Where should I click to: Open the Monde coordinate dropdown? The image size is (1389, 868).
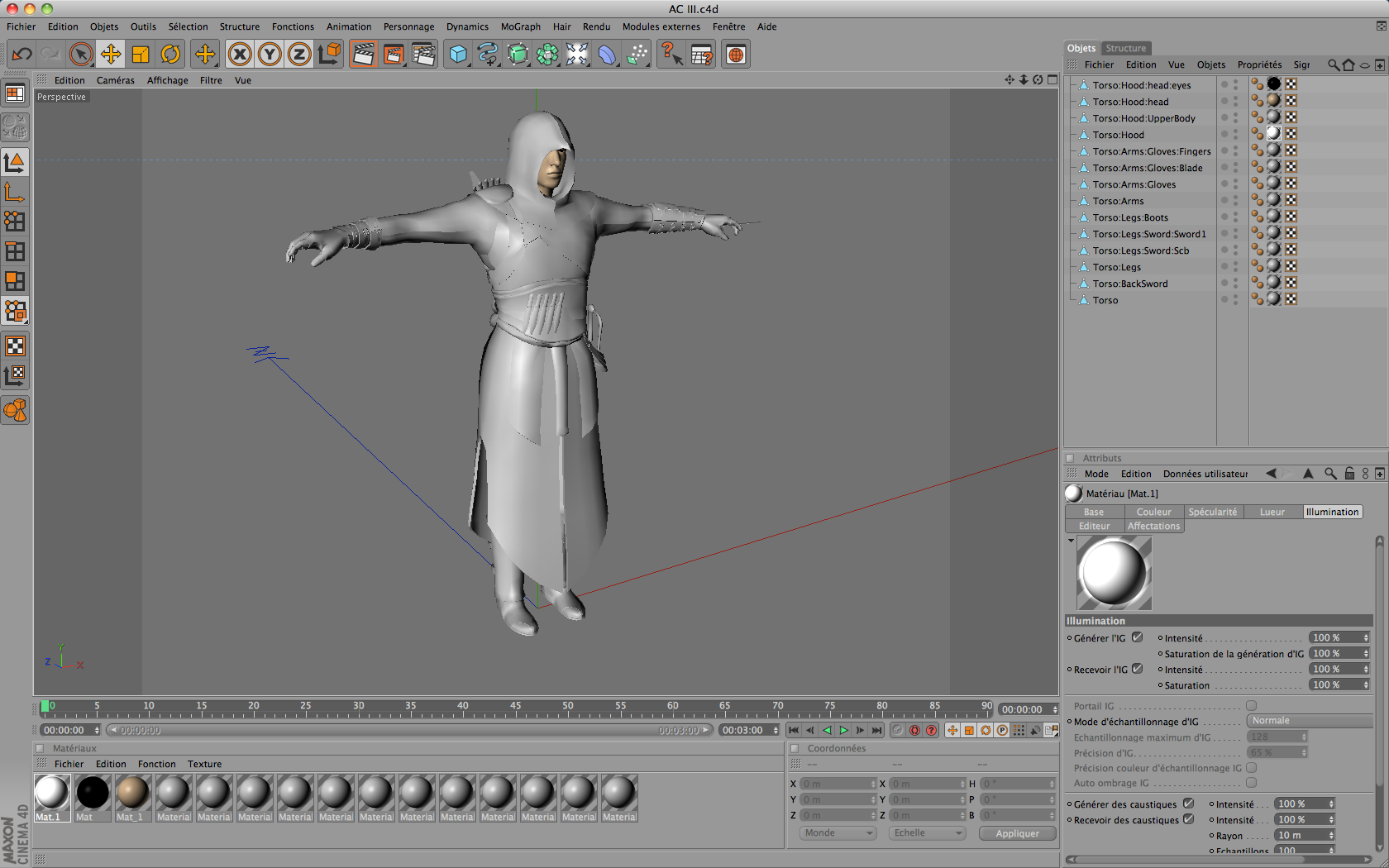(838, 833)
